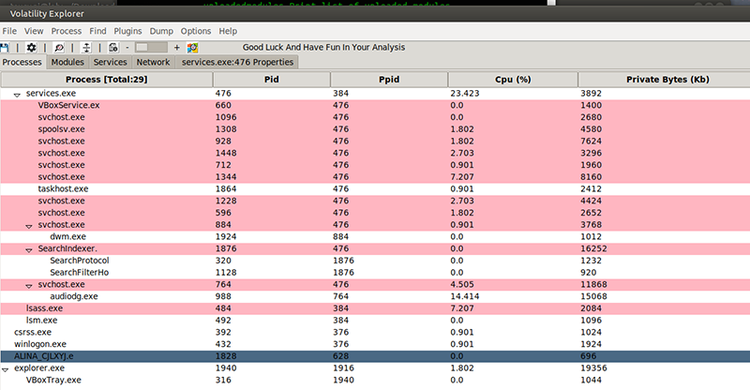Switch to the Modules tab

[x=67, y=62]
